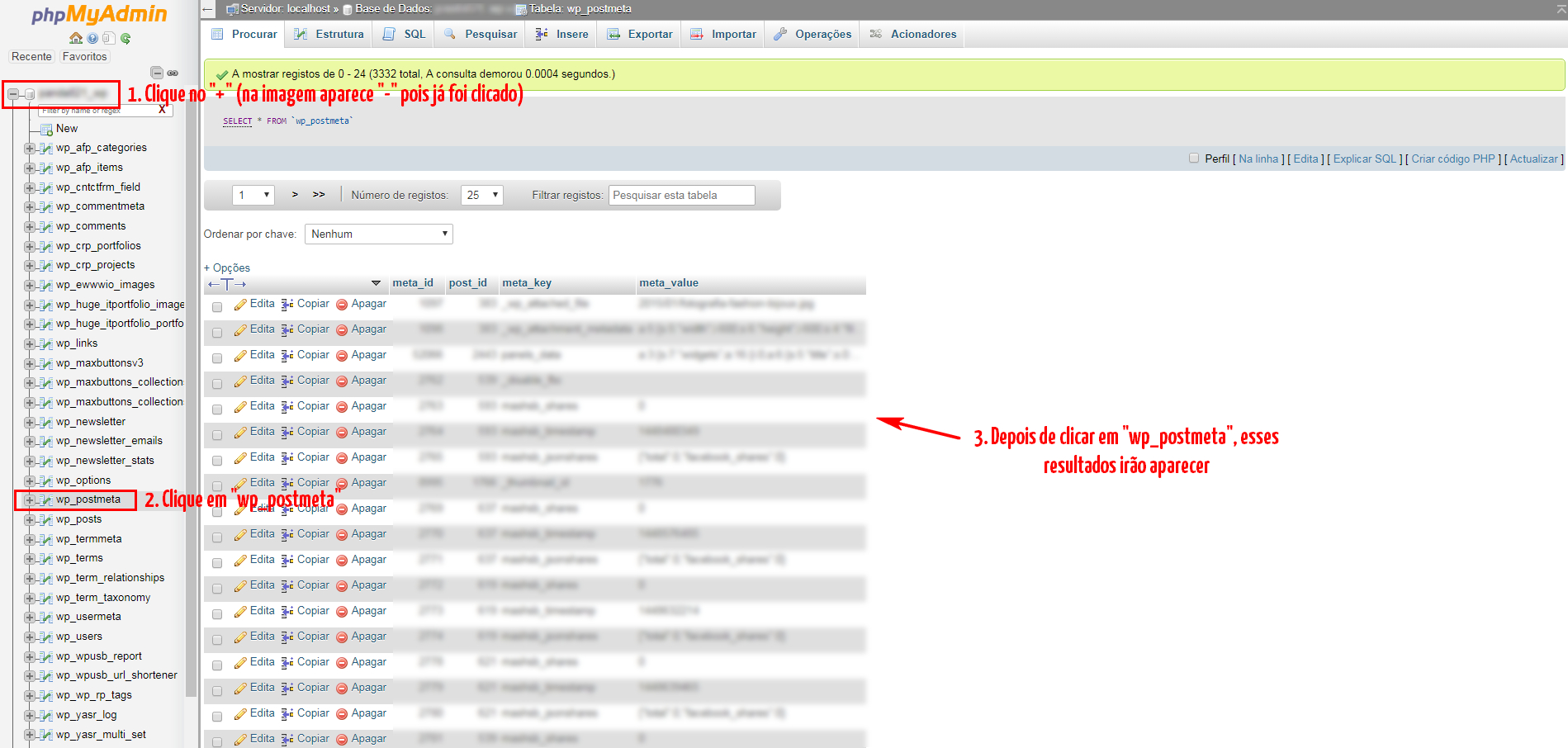Expand wp_links tree node

click(x=30, y=344)
